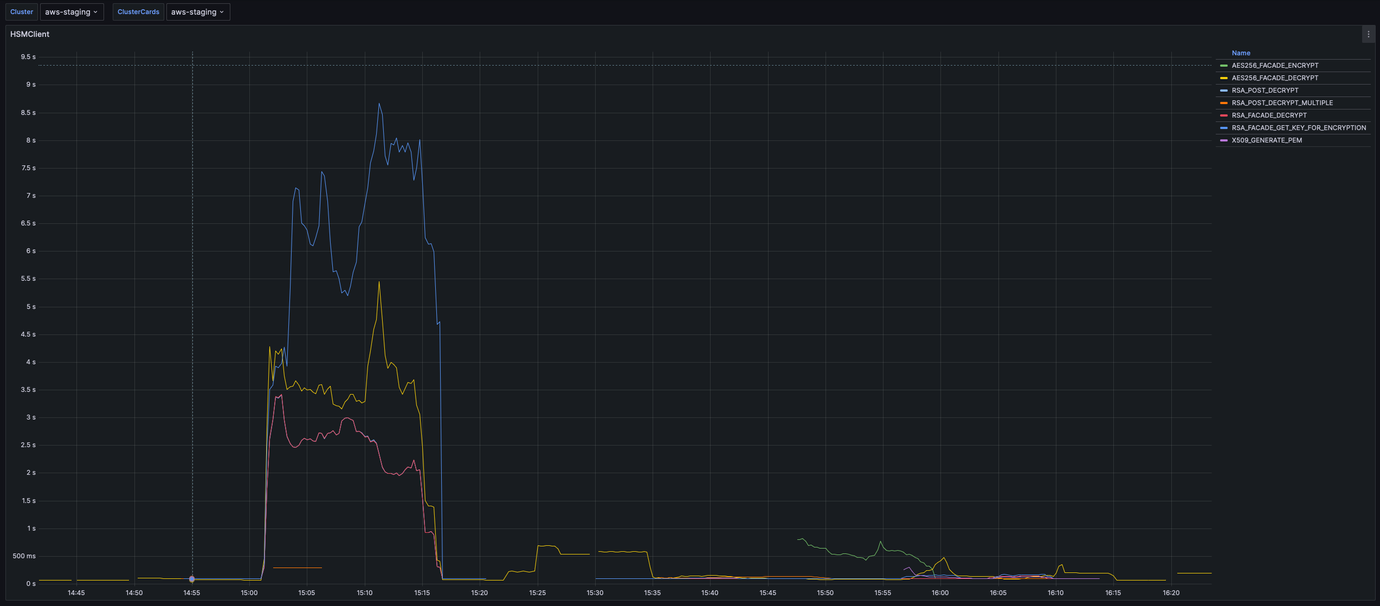
Task: Click the light-blue RSA_POST_DECRYPT series color marker
Action: 1224,90
